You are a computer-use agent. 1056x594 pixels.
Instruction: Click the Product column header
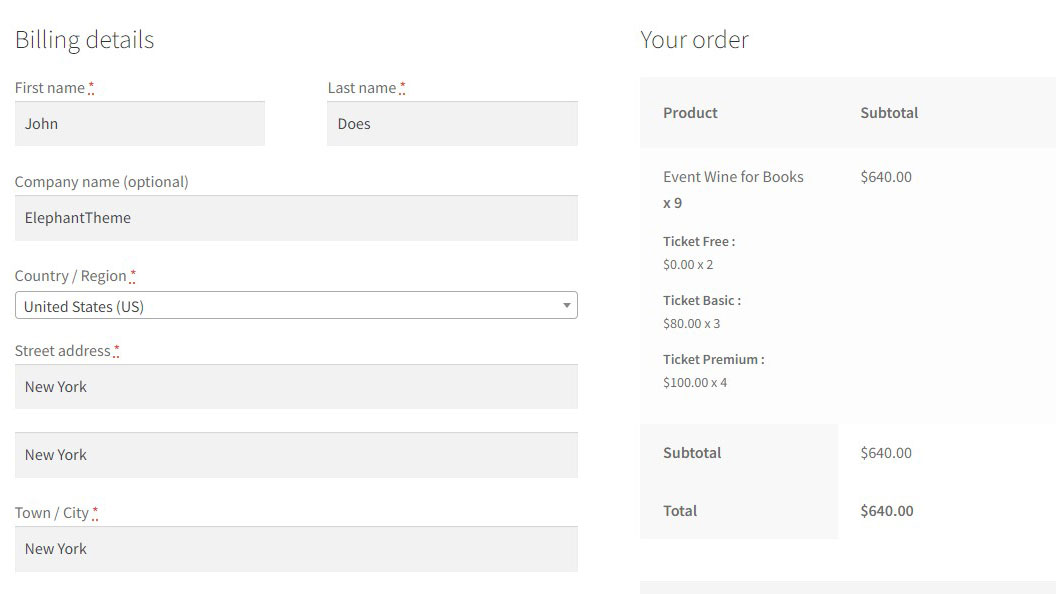tap(690, 113)
